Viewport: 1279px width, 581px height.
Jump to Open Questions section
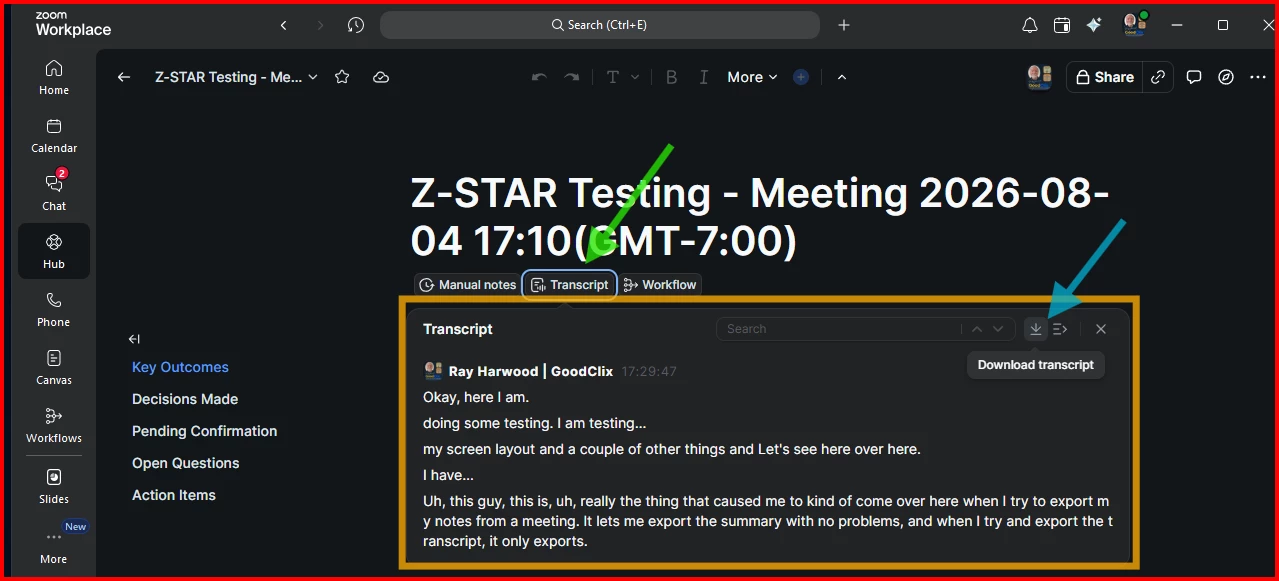[185, 463]
